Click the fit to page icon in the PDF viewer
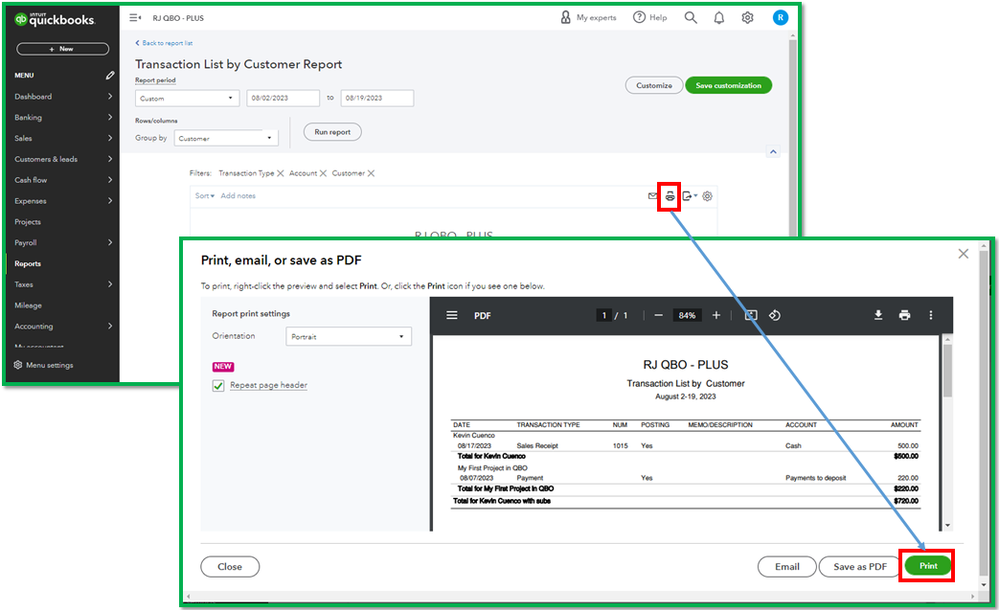Image resolution: width=999 pixels, height=610 pixels. click(751, 316)
